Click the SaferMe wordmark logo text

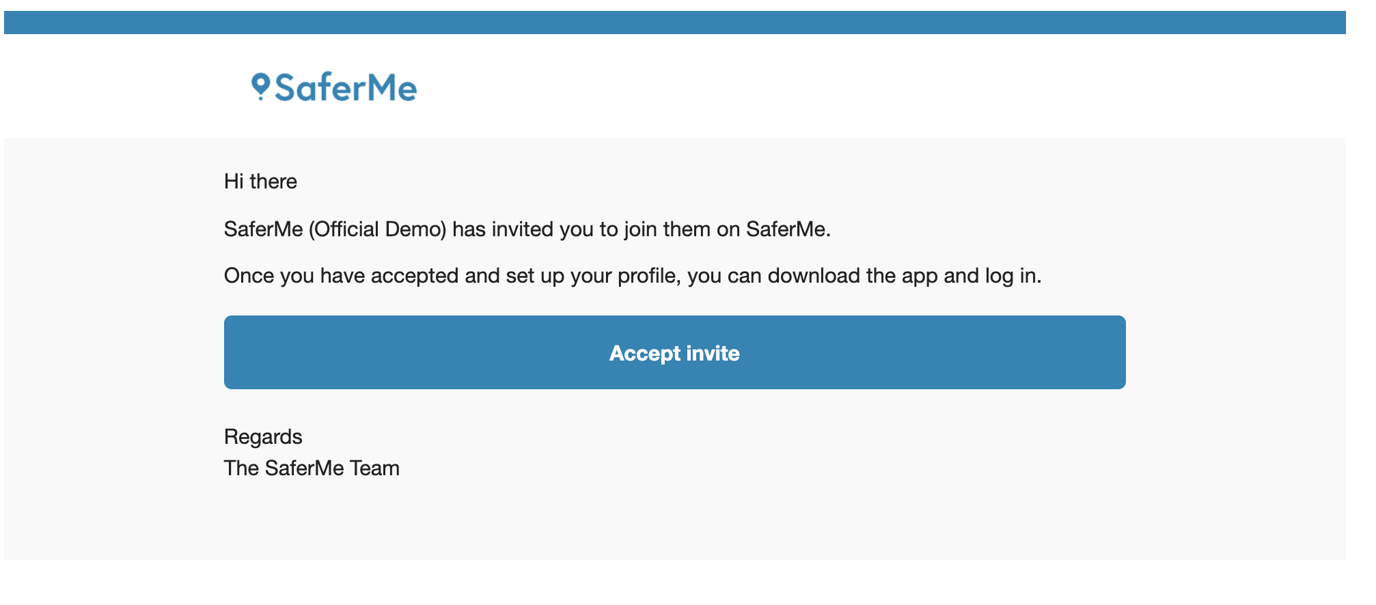click(x=346, y=88)
